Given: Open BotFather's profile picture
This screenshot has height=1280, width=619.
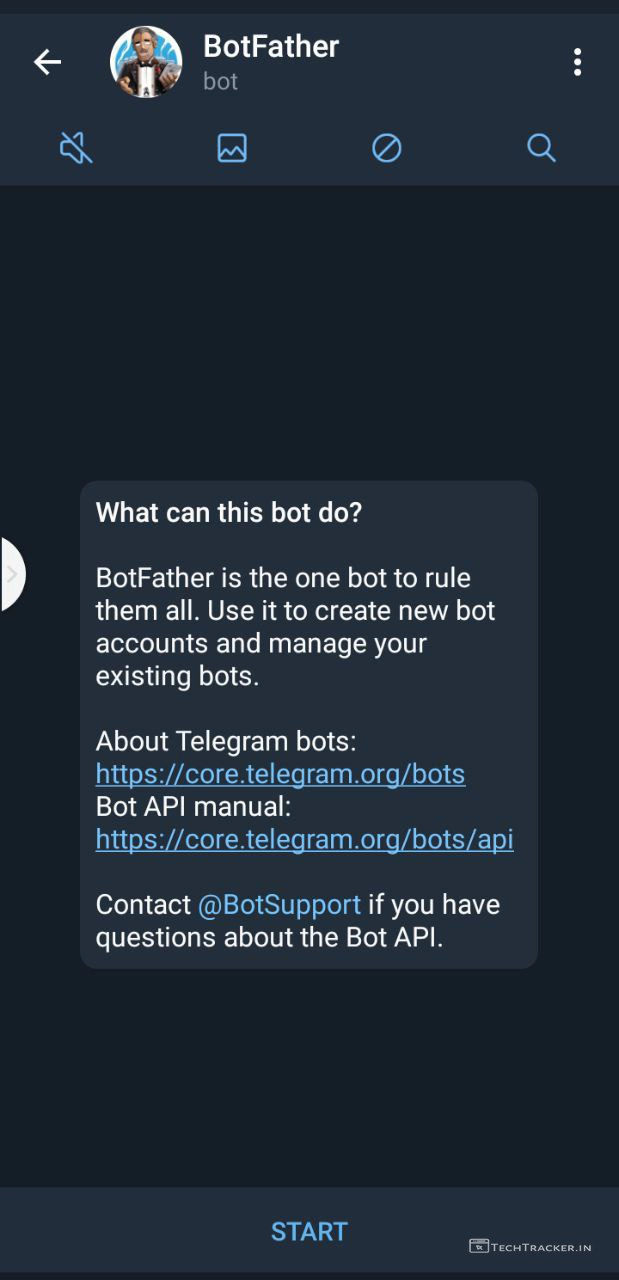Looking at the screenshot, I should coord(146,62).
